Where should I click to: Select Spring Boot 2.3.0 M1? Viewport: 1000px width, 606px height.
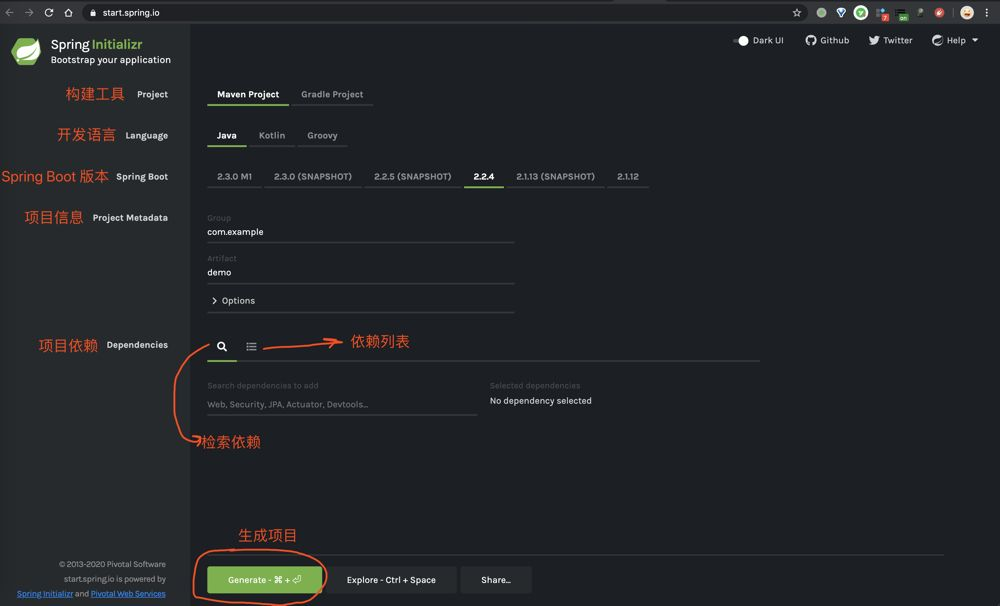pos(234,177)
